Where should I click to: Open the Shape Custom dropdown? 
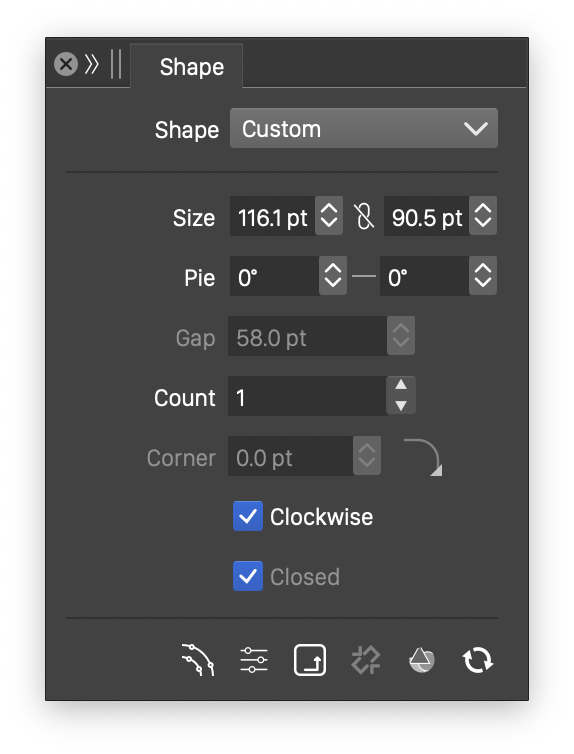[x=364, y=128]
